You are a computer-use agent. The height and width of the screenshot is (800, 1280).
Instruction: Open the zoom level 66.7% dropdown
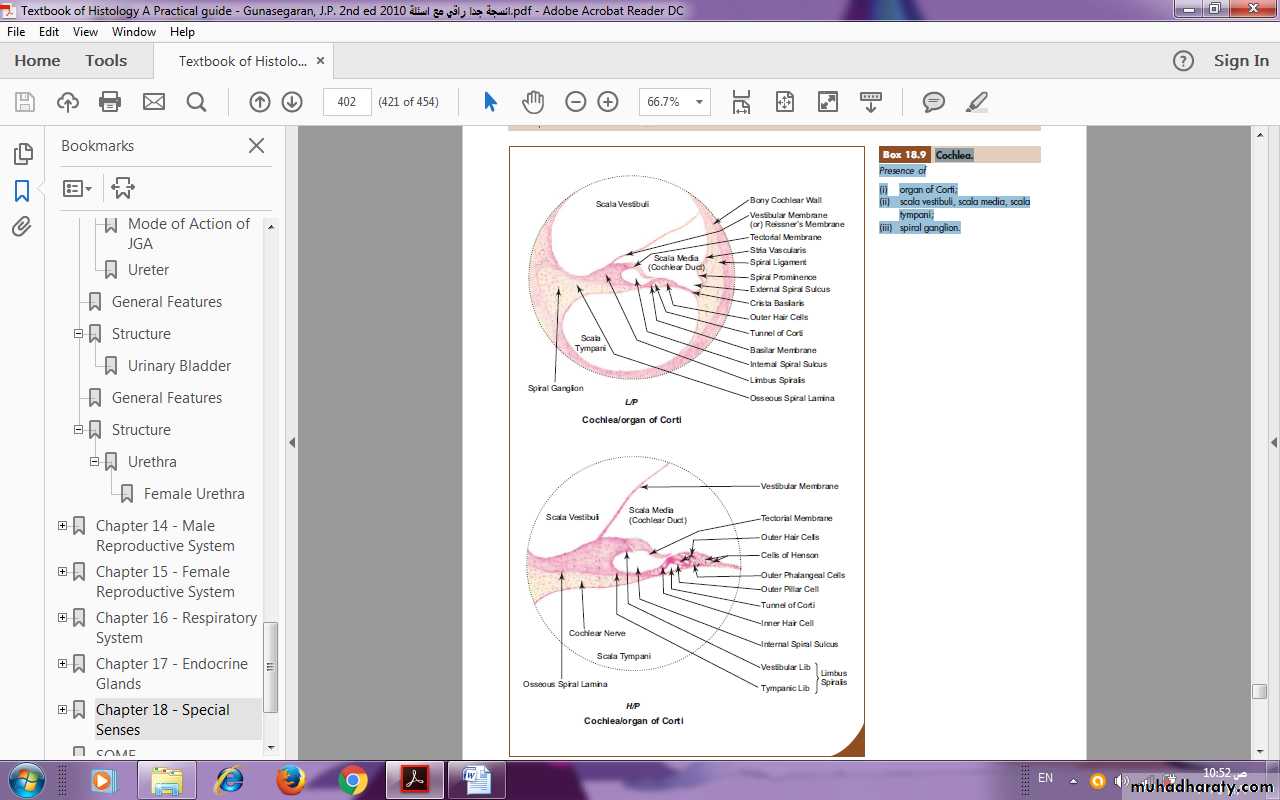pos(700,102)
